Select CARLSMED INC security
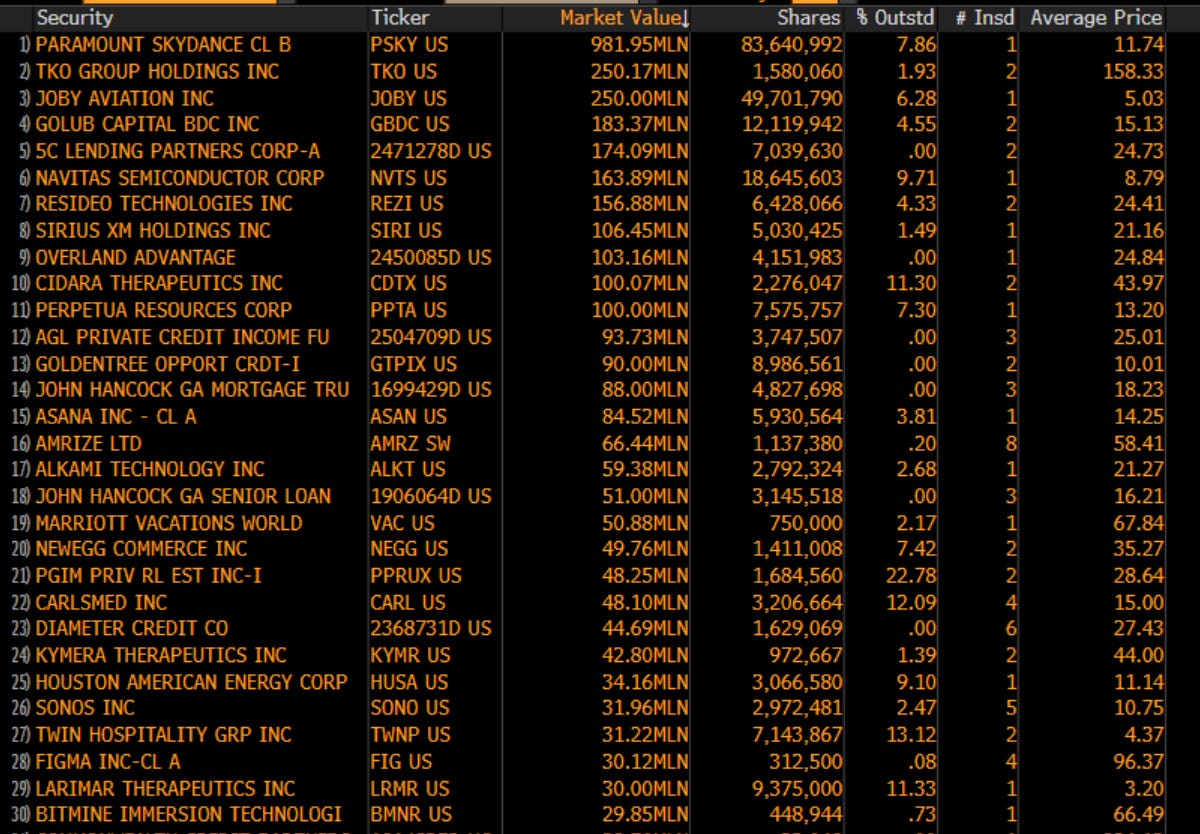Screen dimensions: 1200x834 click(101, 603)
